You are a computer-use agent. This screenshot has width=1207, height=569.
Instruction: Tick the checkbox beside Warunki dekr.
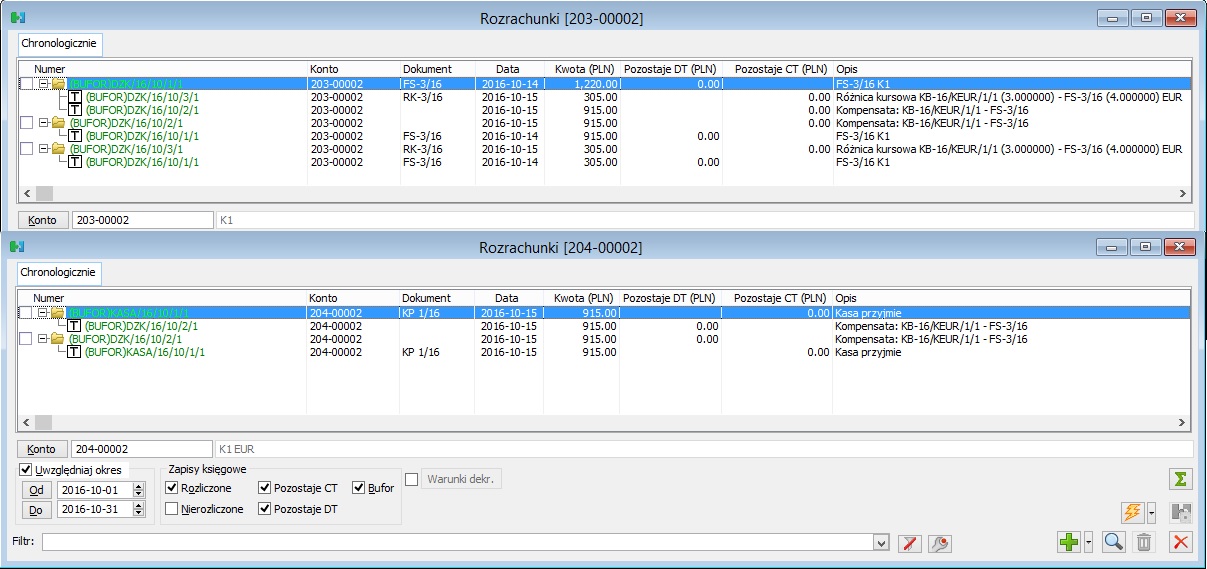tap(411, 479)
